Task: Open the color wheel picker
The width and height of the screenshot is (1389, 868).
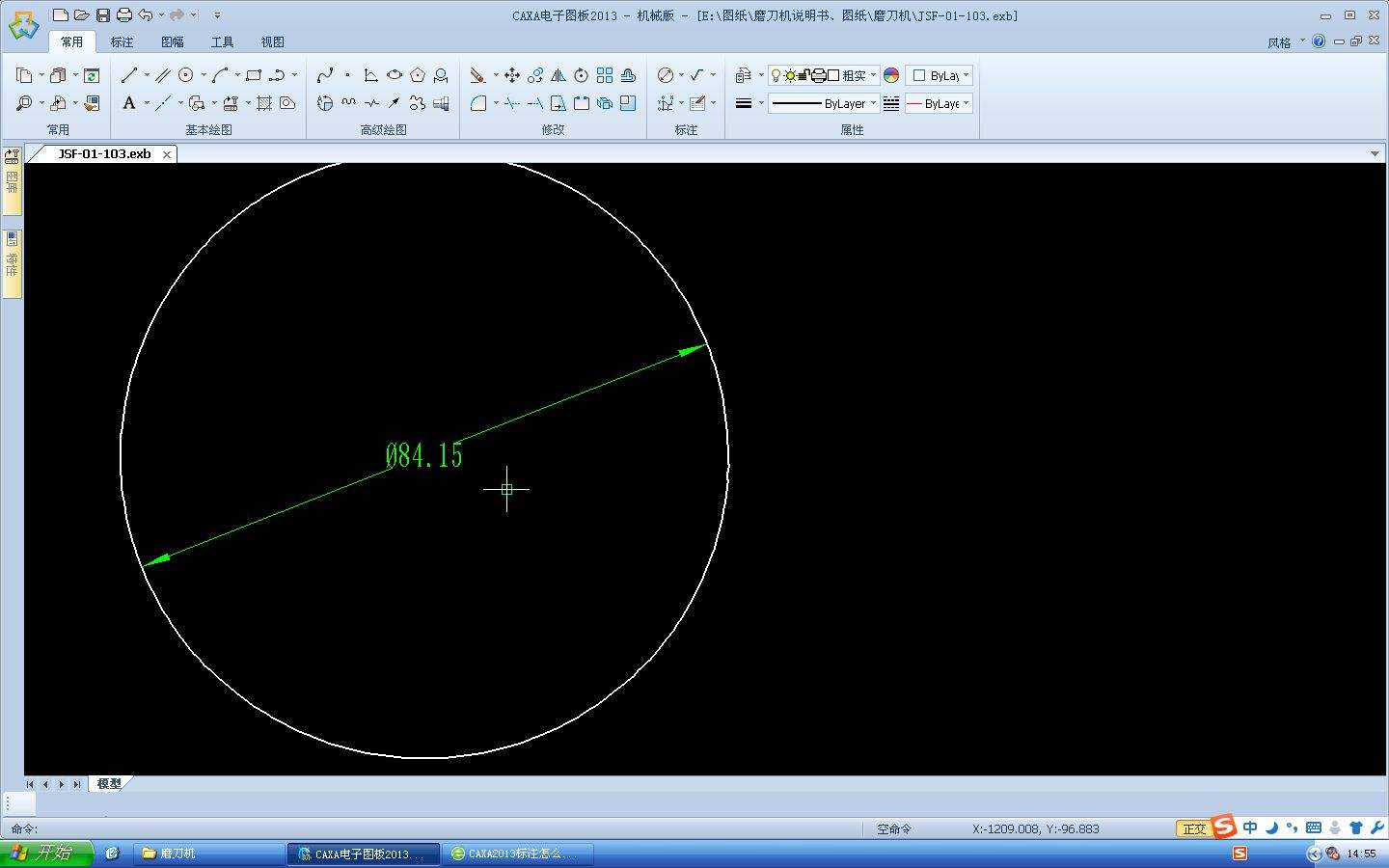Action: [891, 75]
